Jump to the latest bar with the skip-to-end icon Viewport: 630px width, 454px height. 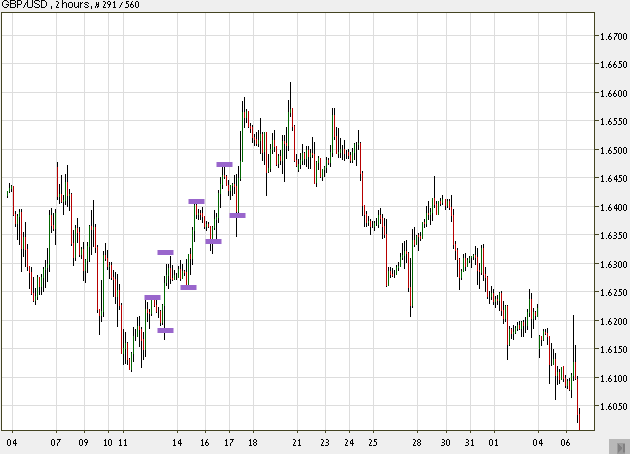coord(620,447)
